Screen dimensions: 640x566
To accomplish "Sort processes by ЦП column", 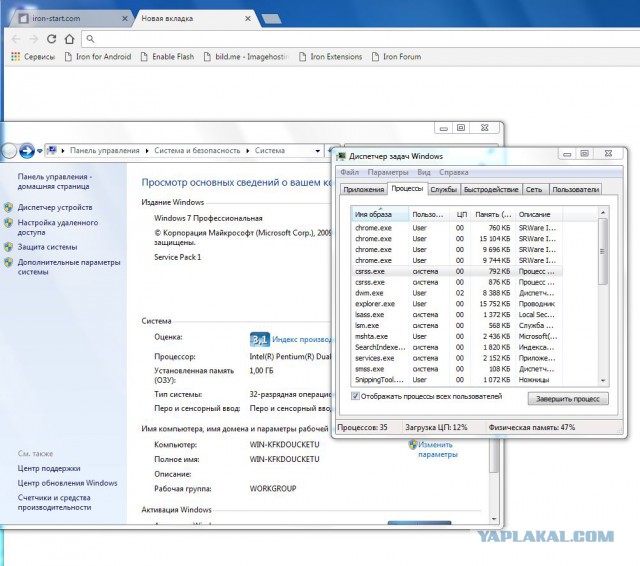I will 461,214.
